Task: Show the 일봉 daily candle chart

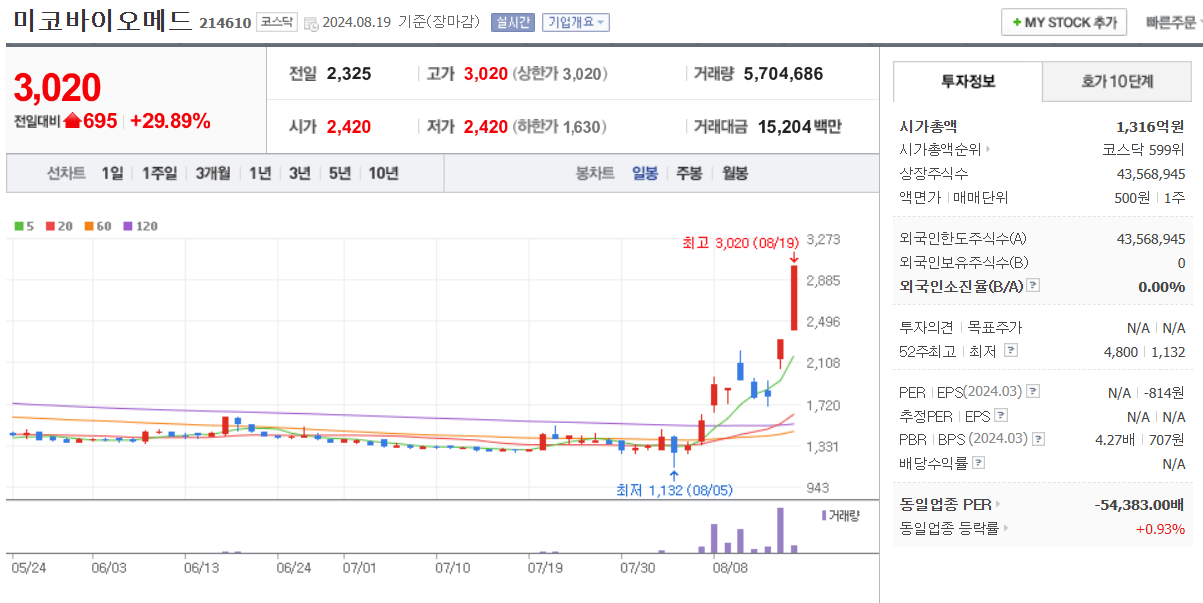Action: click(645, 173)
